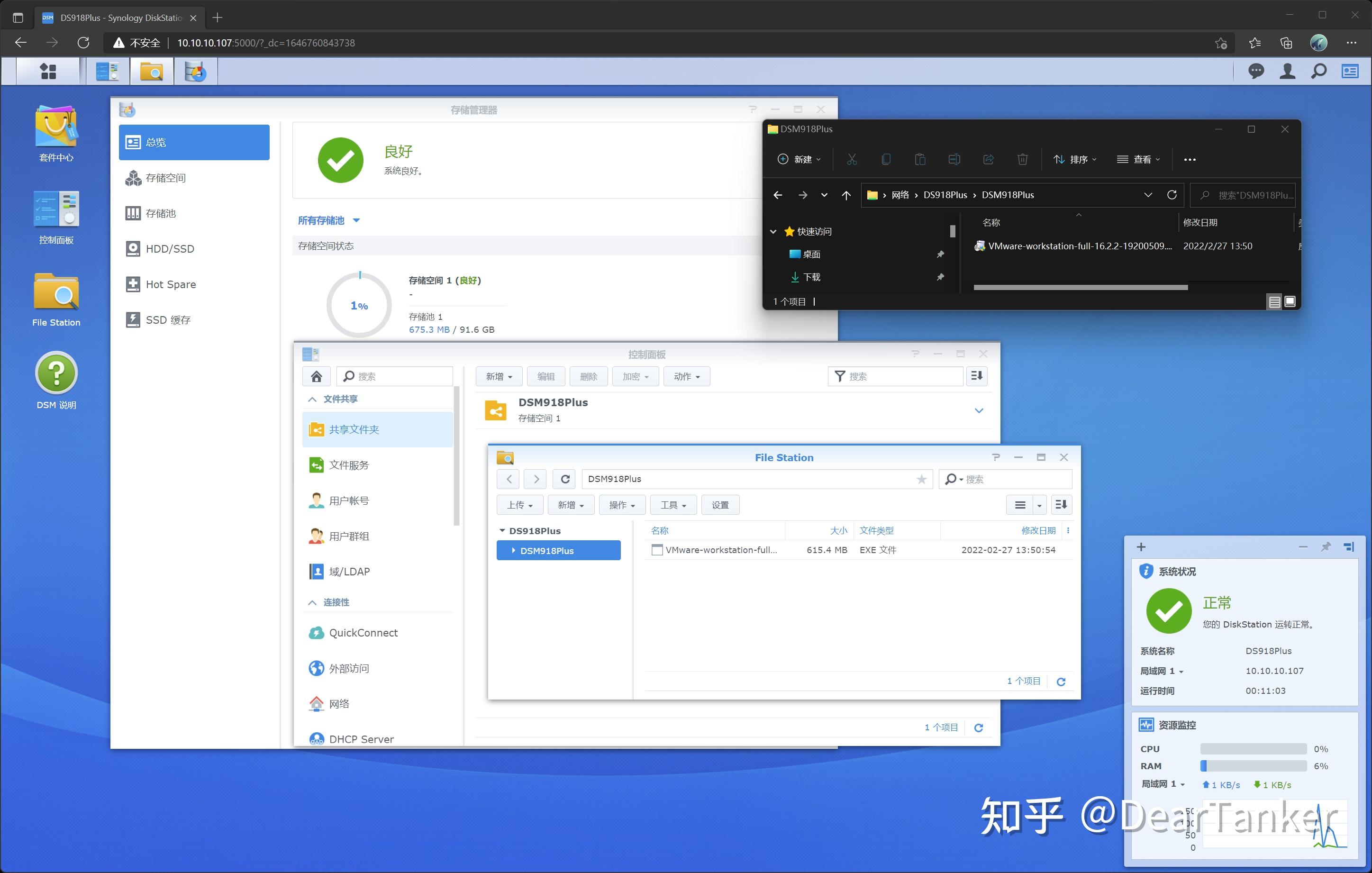Open the Action dropdown in Control Panel

click(687, 376)
